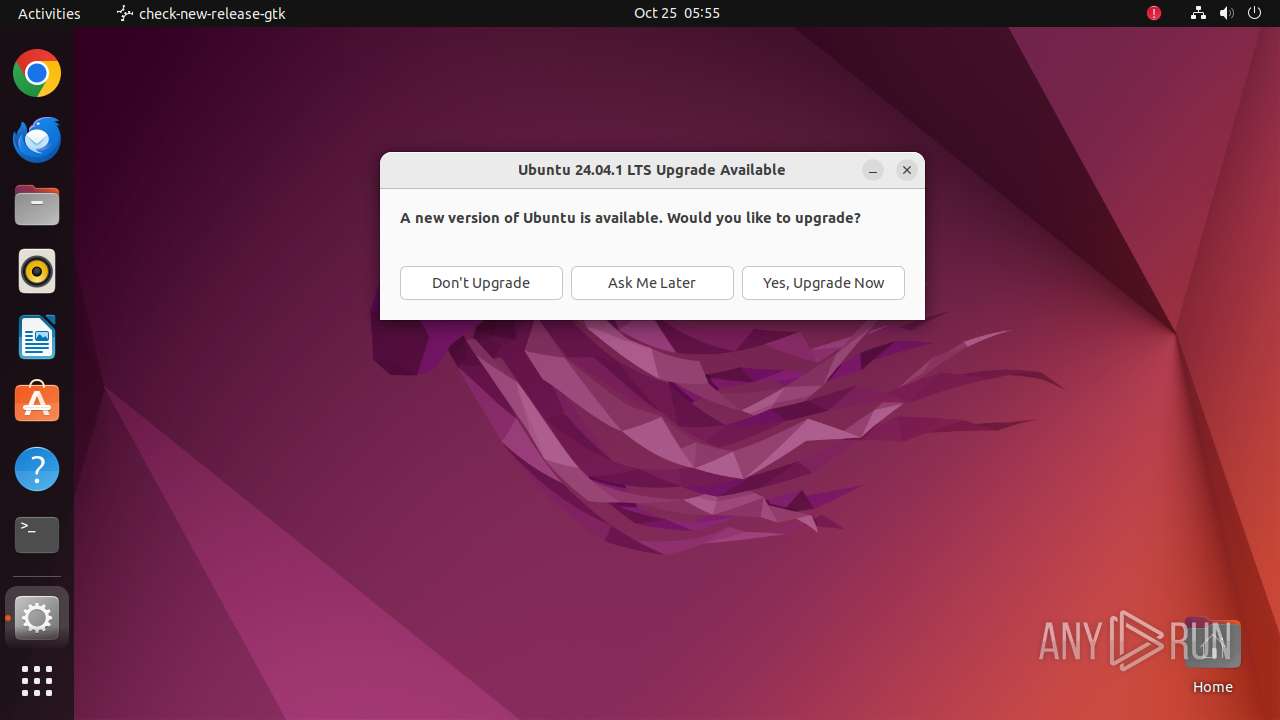This screenshot has width=1280, height=720.
Task: Launch Terminal from the dock
Action: 37,535
